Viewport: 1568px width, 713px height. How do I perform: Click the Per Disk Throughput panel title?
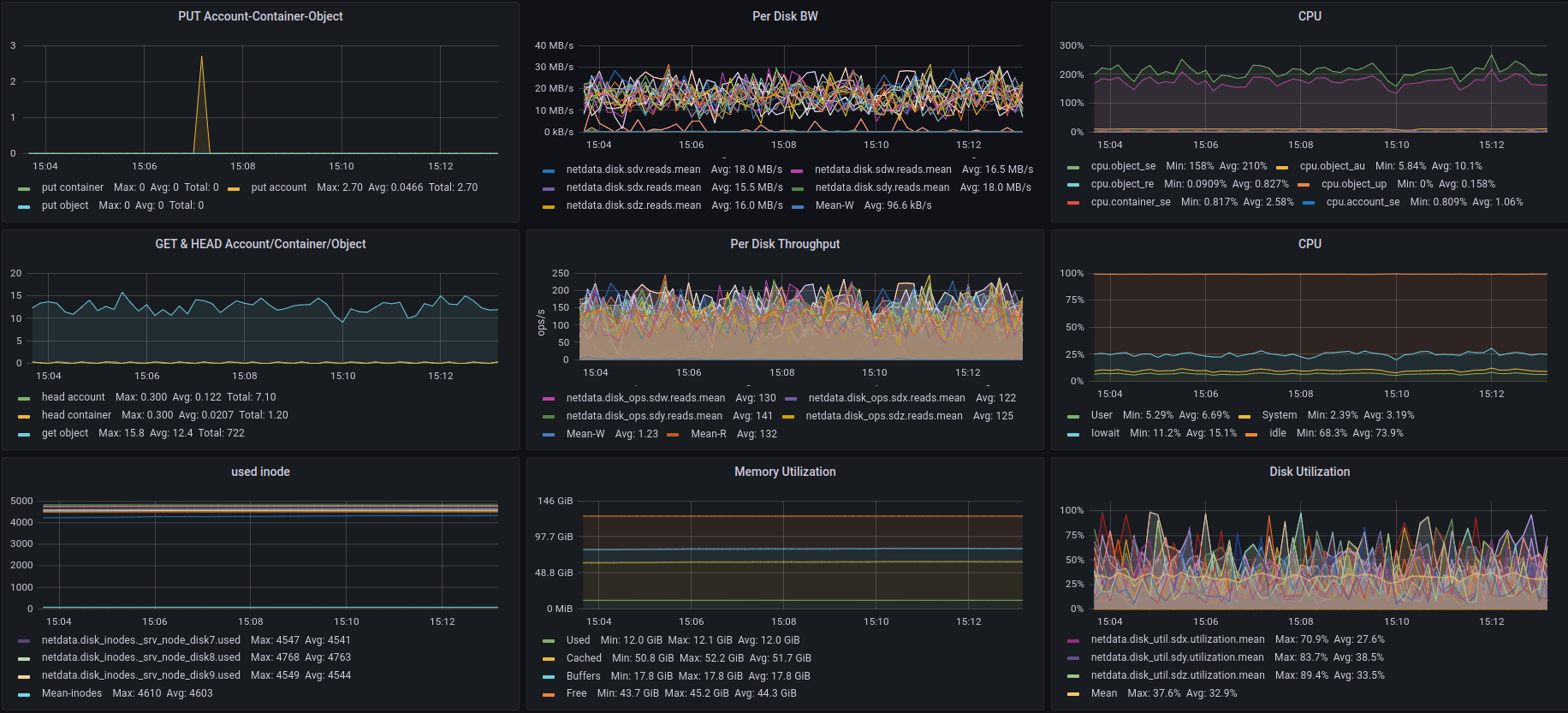[785, 244]
